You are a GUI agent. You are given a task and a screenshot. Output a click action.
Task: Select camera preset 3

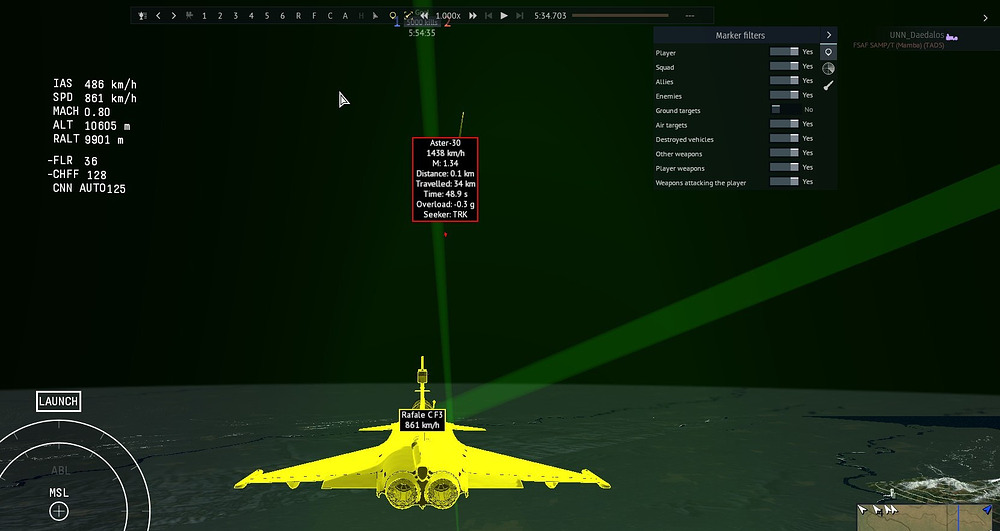click(x=235, y=16)
